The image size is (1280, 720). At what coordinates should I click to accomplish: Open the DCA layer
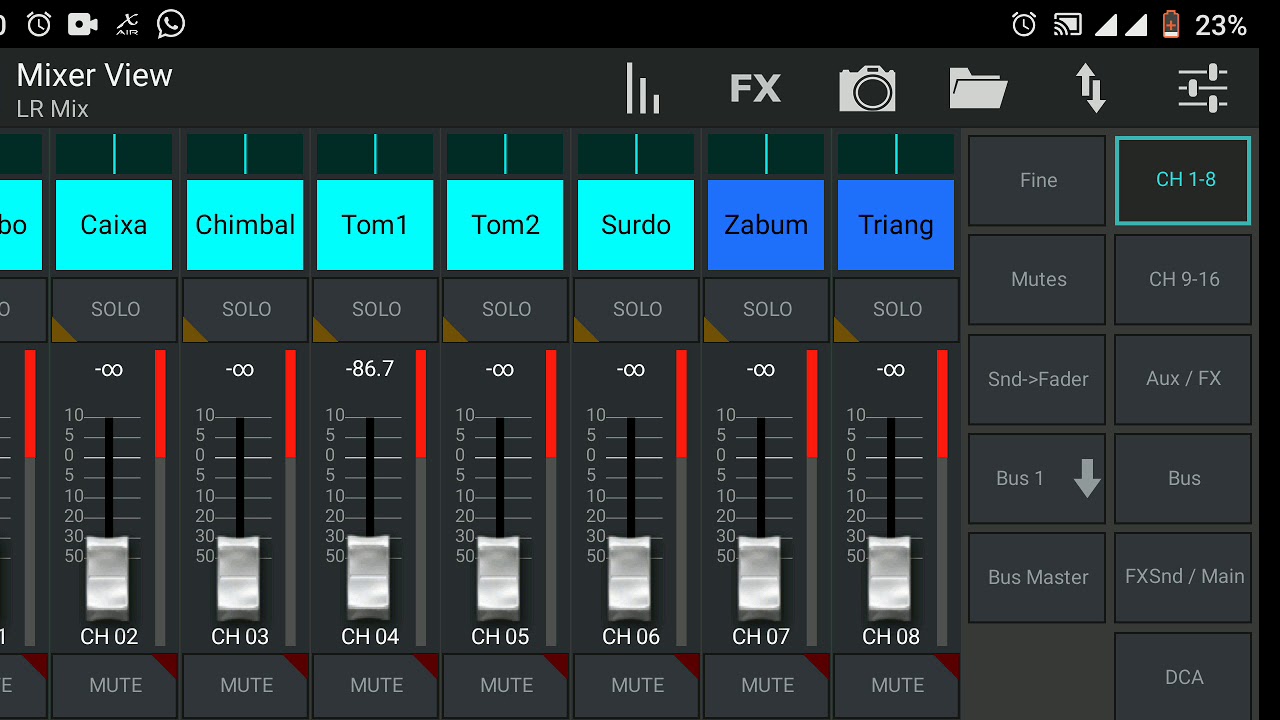1184,676
